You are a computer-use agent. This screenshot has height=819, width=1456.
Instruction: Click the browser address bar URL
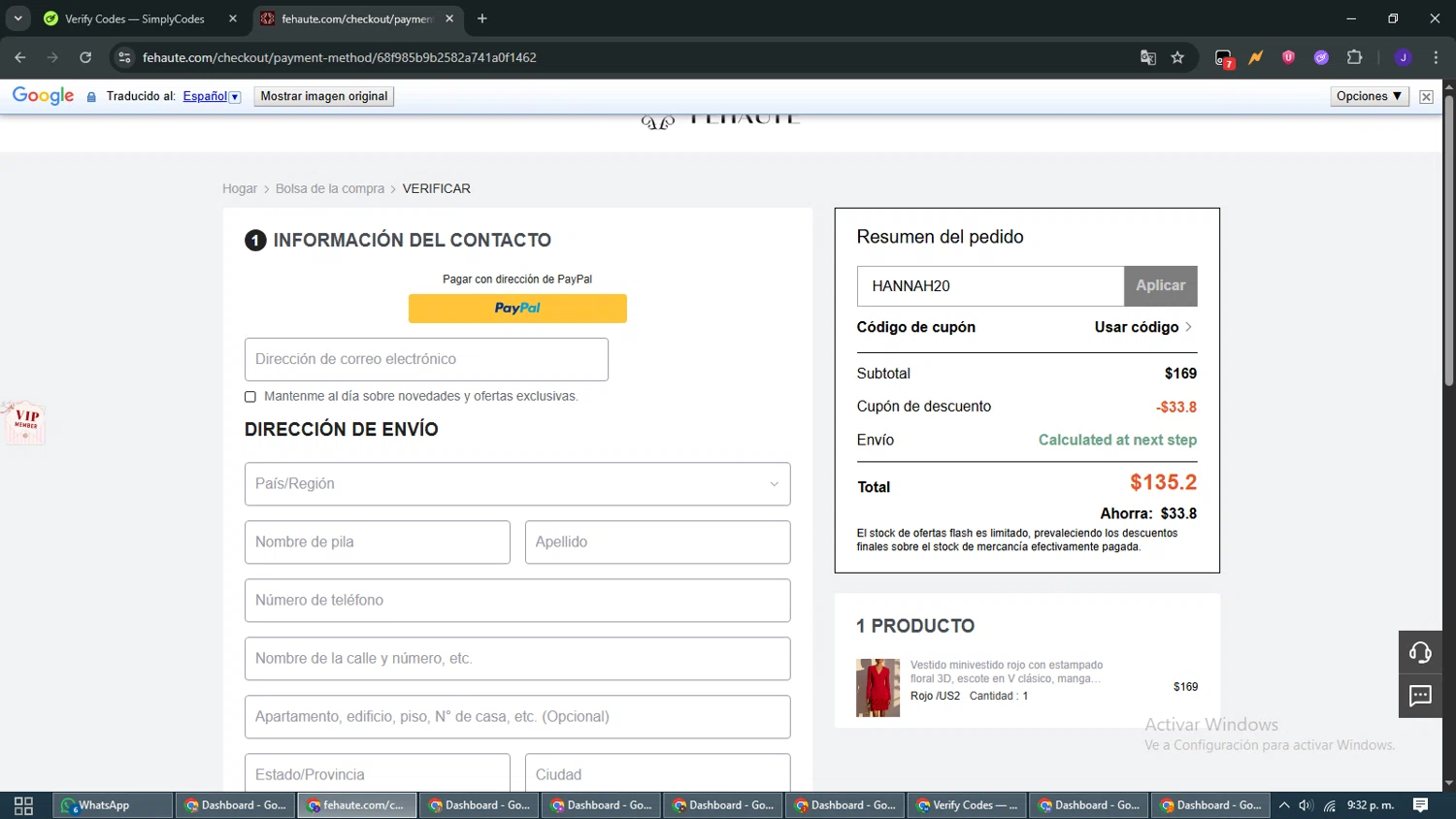point(340,57)
